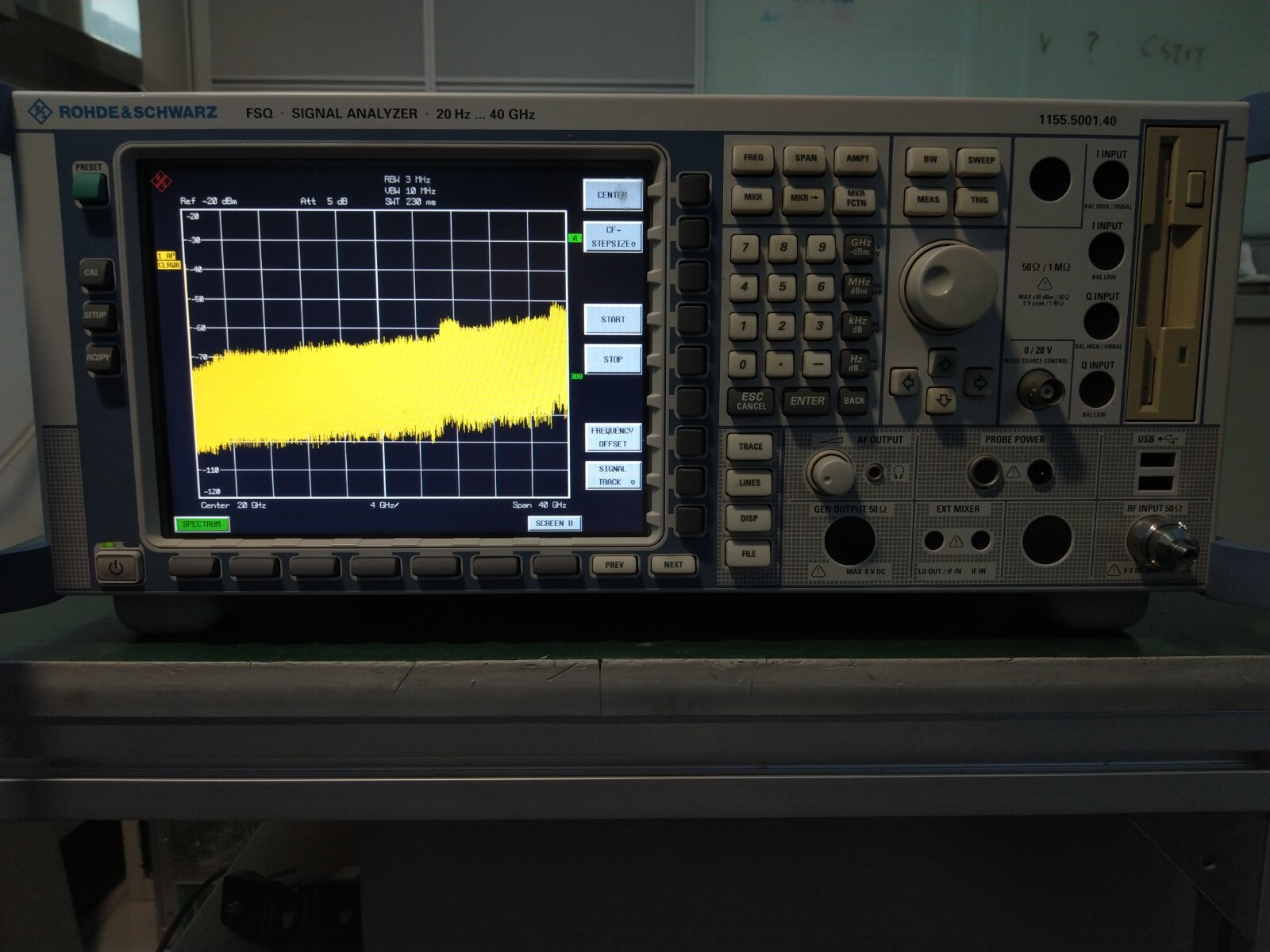This screenshot has width=1270, height=952.
Task: Push the AMPT function key
Action: pyautogui.click(x=857, y=159)
